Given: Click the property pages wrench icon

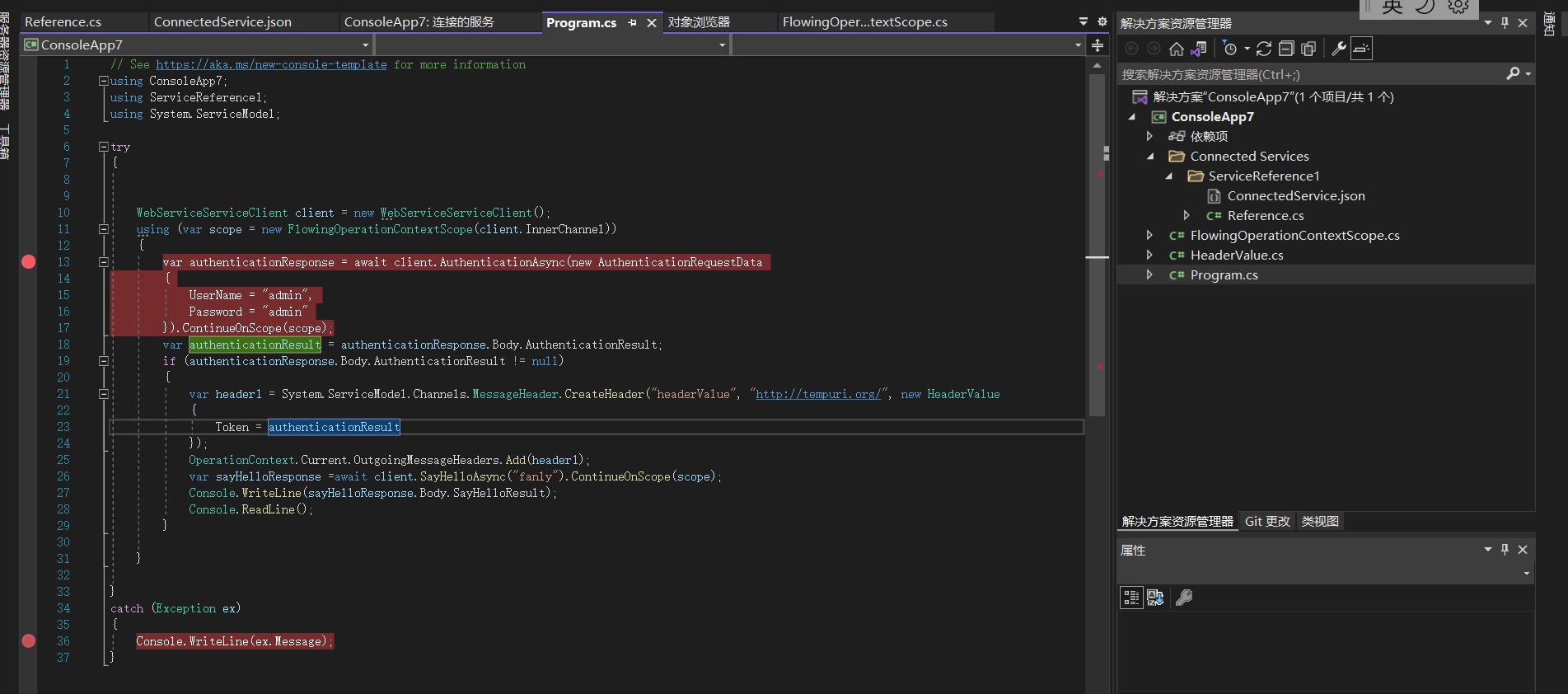Looking at the screenshot, I should (1184, 598).
